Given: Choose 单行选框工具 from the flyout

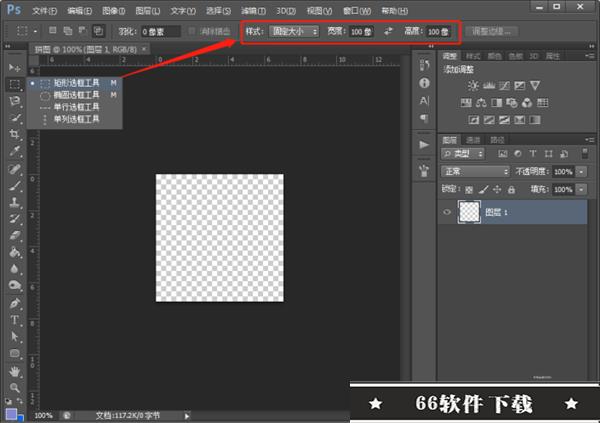Looking at the screenshot, I should pyautogui.click(x=75, y=107).
